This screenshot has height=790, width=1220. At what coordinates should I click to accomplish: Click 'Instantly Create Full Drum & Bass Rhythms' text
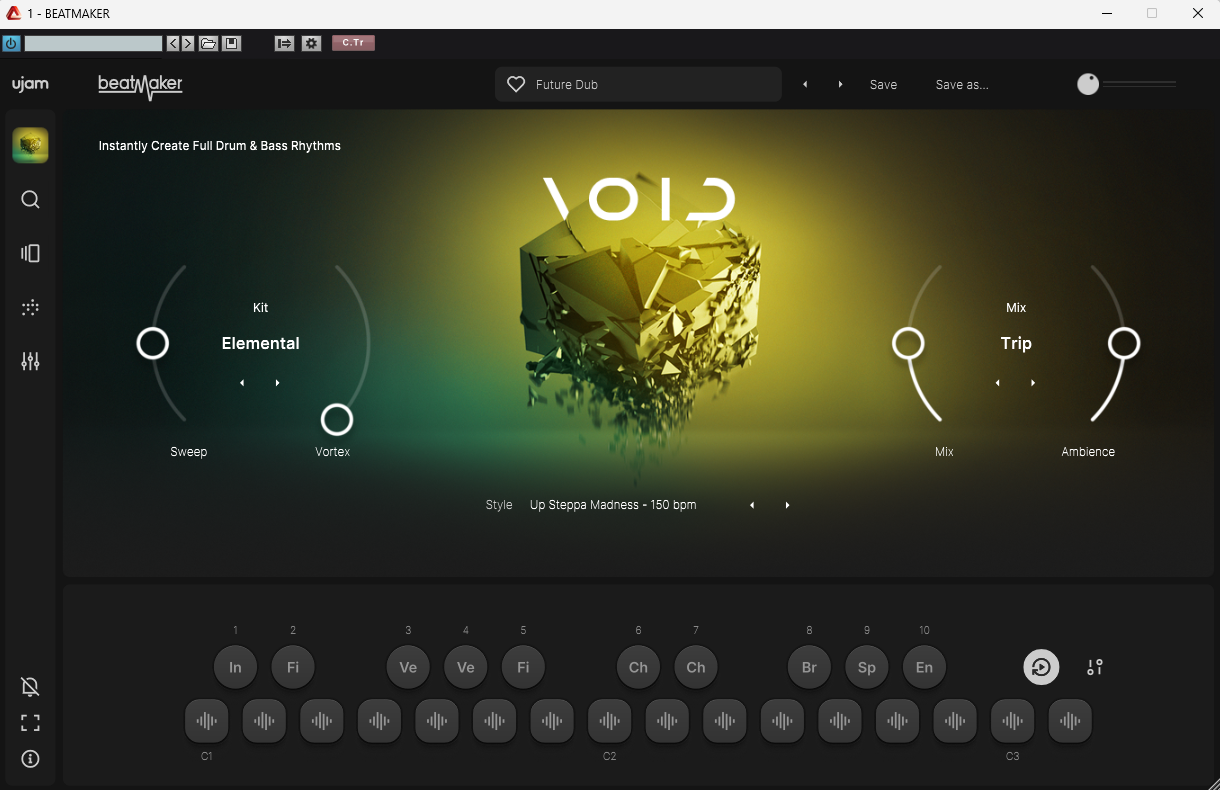220,146
